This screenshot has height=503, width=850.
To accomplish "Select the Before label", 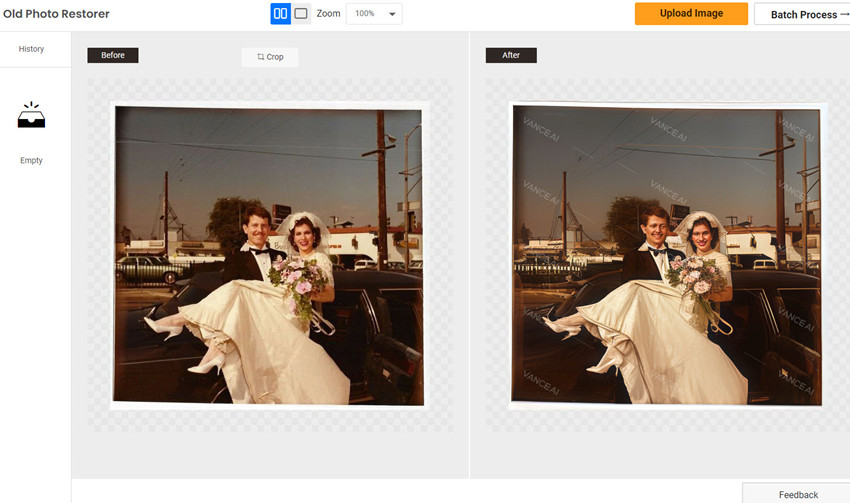I will [112, 55].
